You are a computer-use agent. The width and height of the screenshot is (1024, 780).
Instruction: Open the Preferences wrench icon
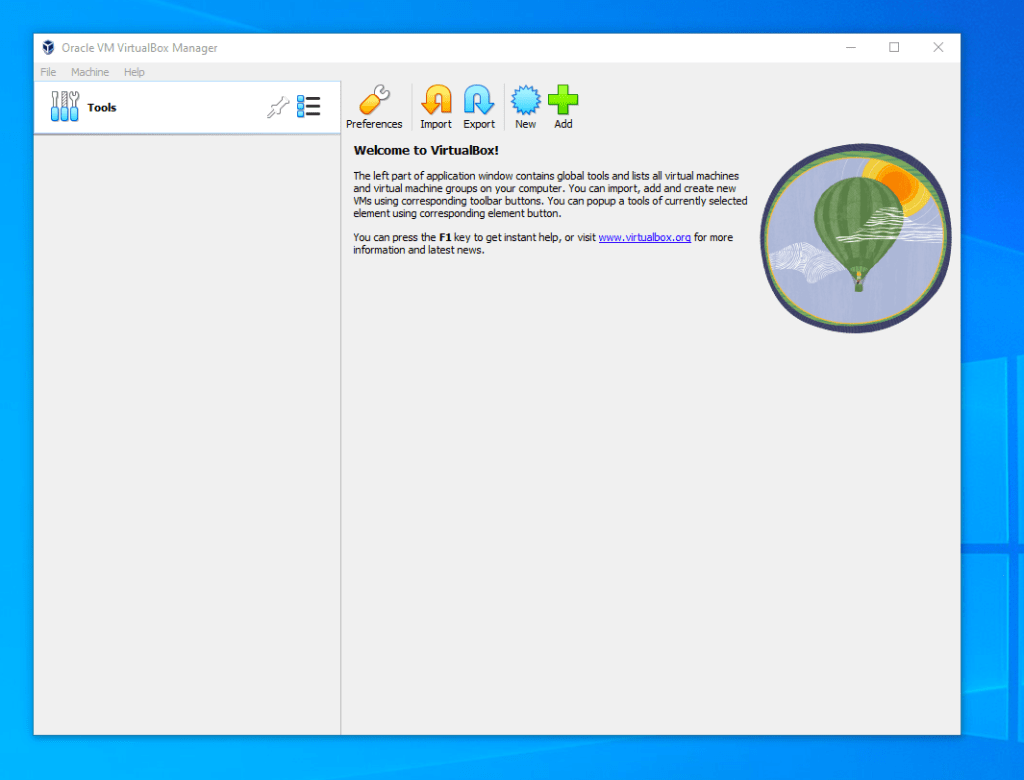click(374, 101)
